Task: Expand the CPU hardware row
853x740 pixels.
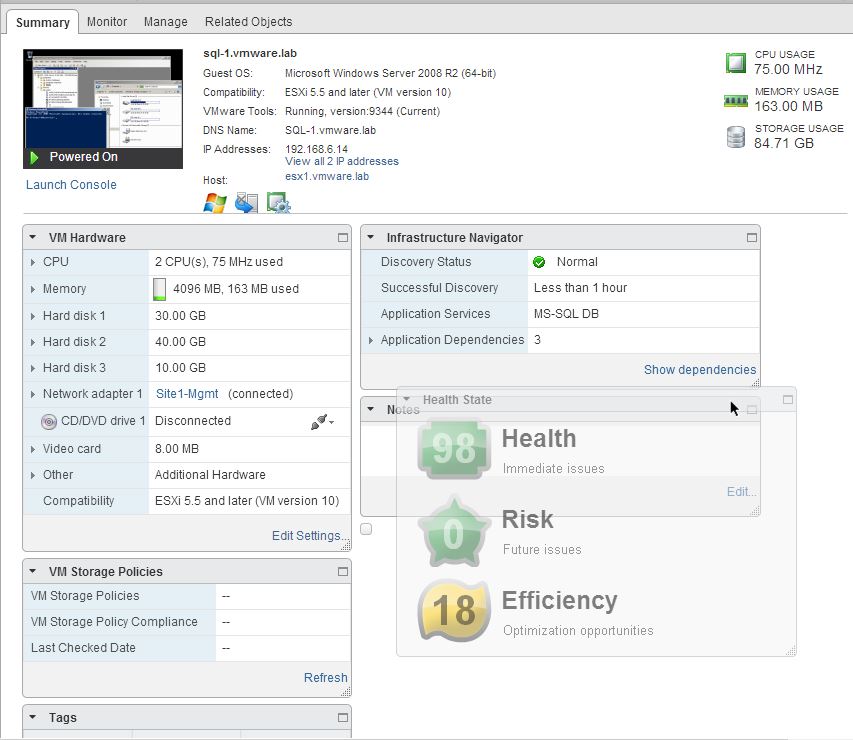Action: [33, 262]
